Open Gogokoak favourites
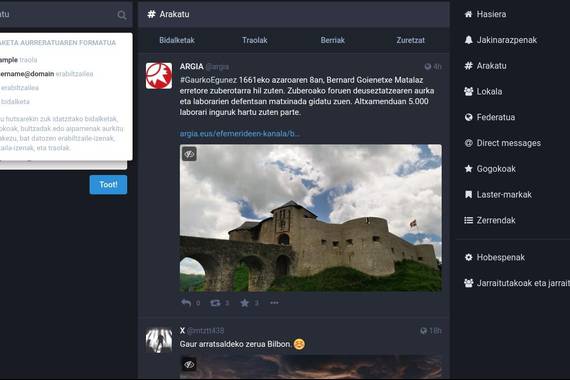This screenshot has height=380, width=570. (x=490, y=169)
